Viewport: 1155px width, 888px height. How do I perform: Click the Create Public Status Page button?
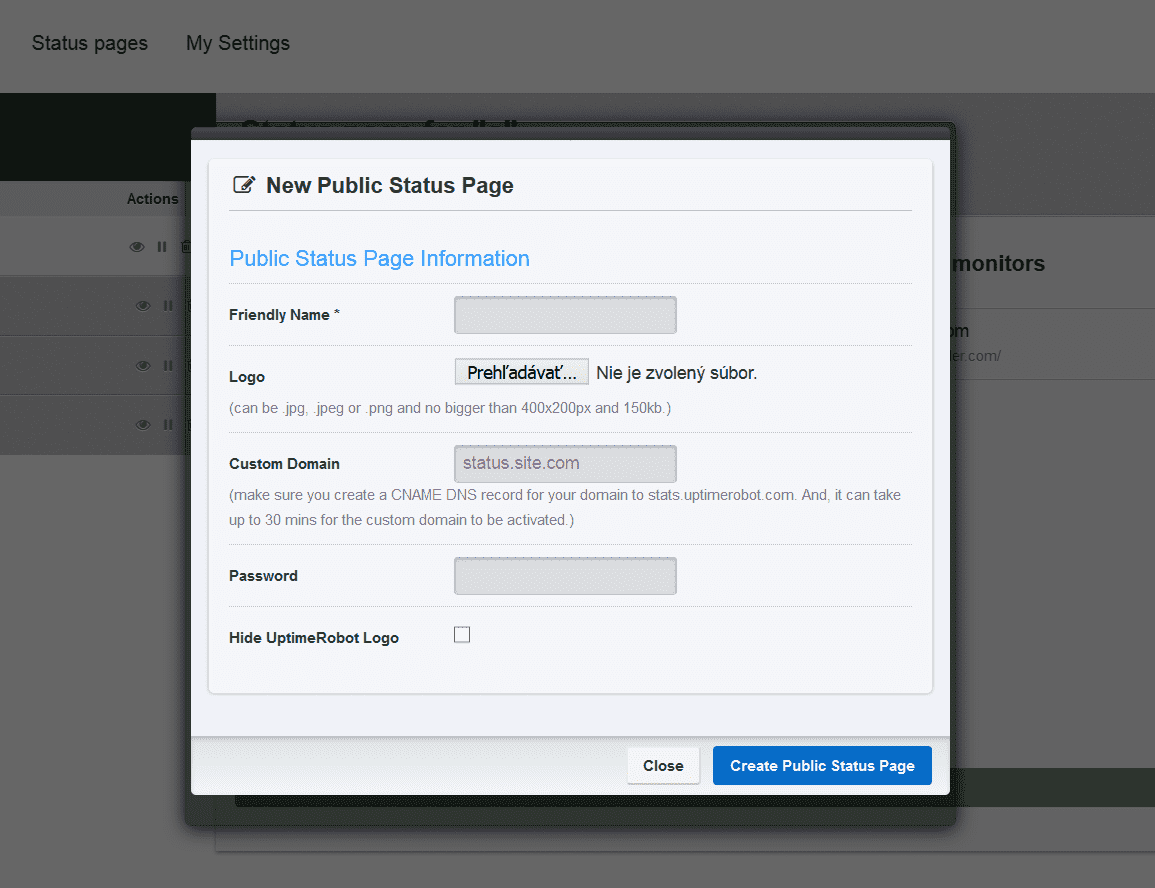point(821,765)
